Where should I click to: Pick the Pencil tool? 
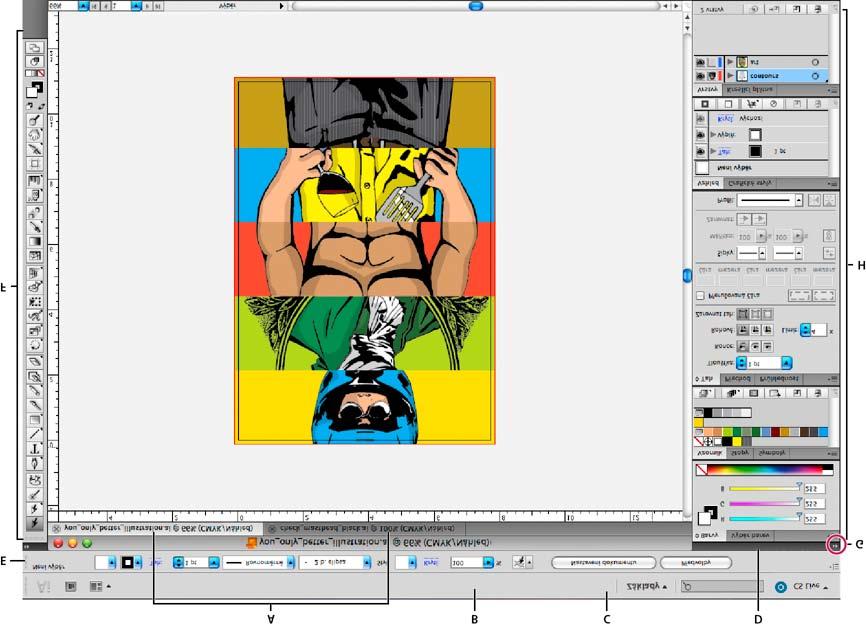tap(35, 390)
